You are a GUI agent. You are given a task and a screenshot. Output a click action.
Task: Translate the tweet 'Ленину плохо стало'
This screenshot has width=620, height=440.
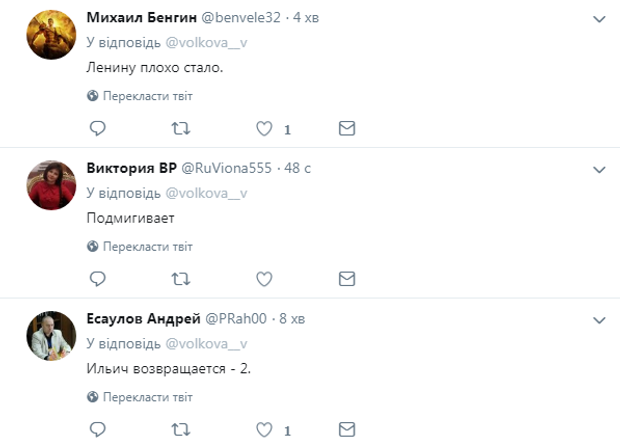coord(140,96)
